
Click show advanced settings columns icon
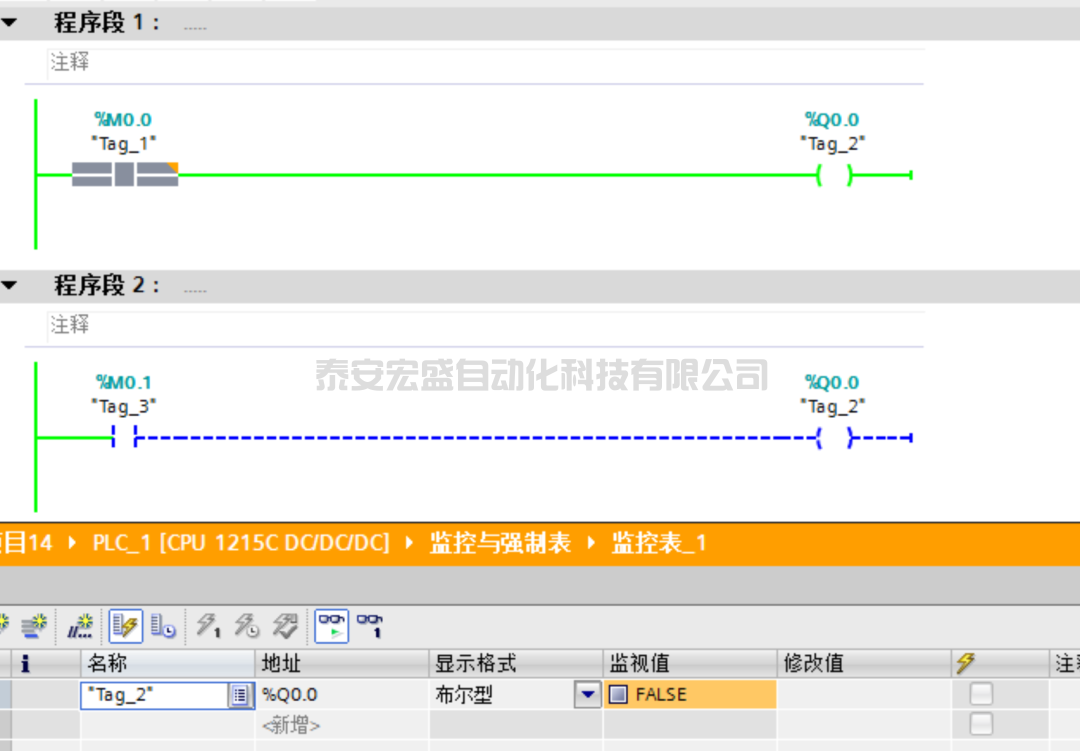tap(163, 626)
